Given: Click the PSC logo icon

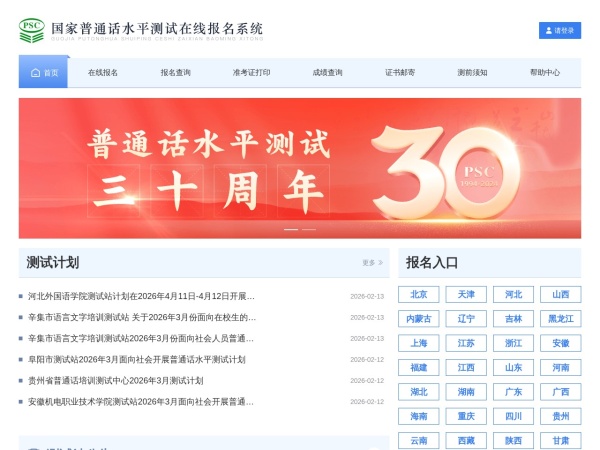Looking at the screenshot, I should point(32,30).
